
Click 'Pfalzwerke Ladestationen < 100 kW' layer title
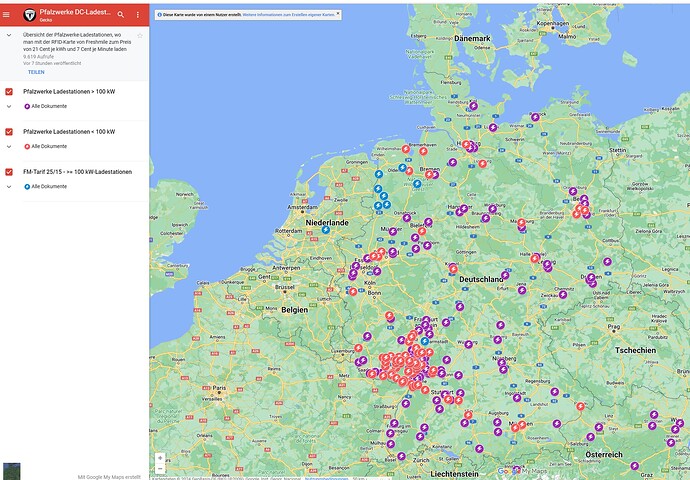(x=69, y=132)
